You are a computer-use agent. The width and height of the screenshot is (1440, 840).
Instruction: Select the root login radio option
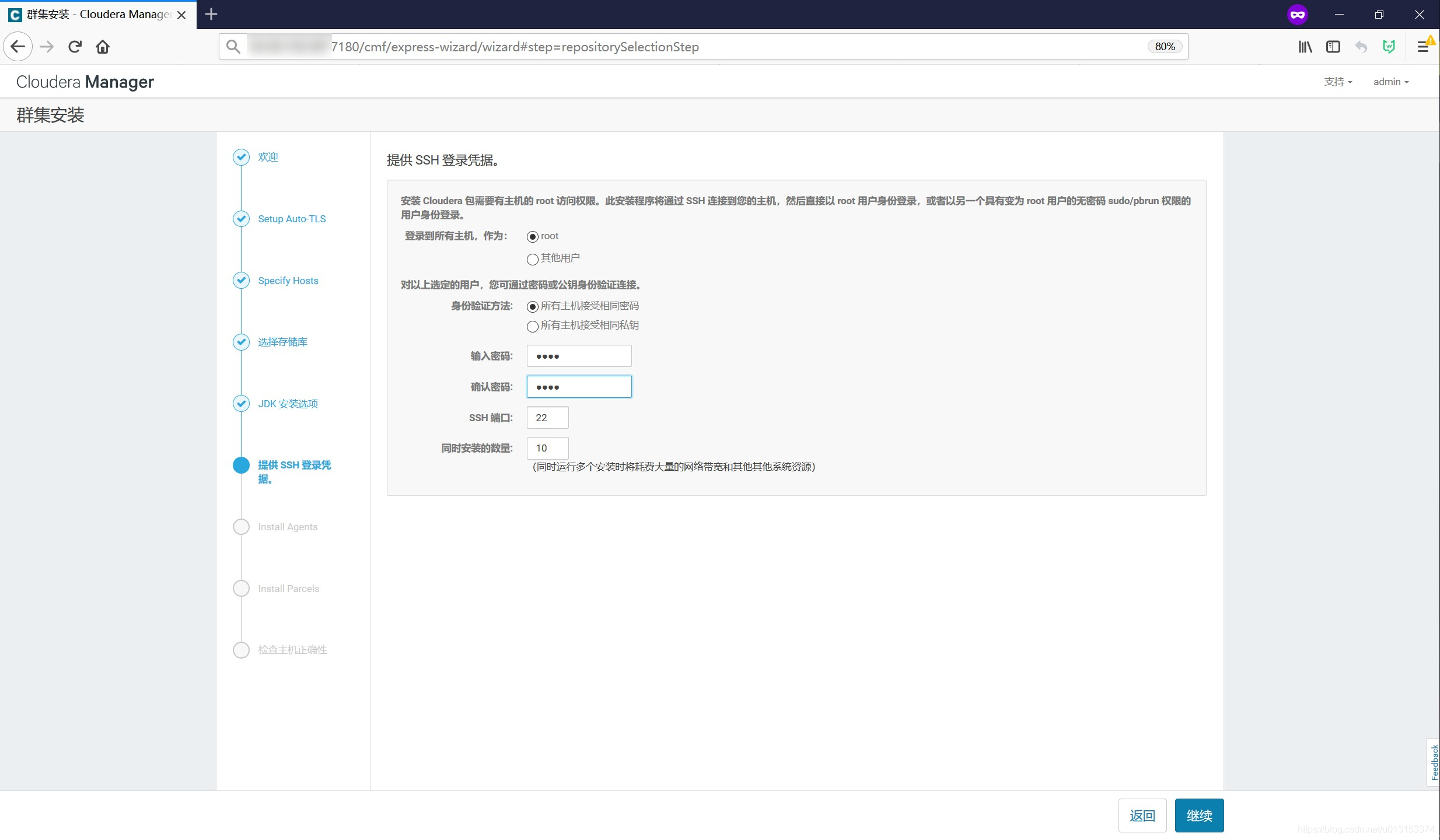pyautogui.click(x=532, y=237)
